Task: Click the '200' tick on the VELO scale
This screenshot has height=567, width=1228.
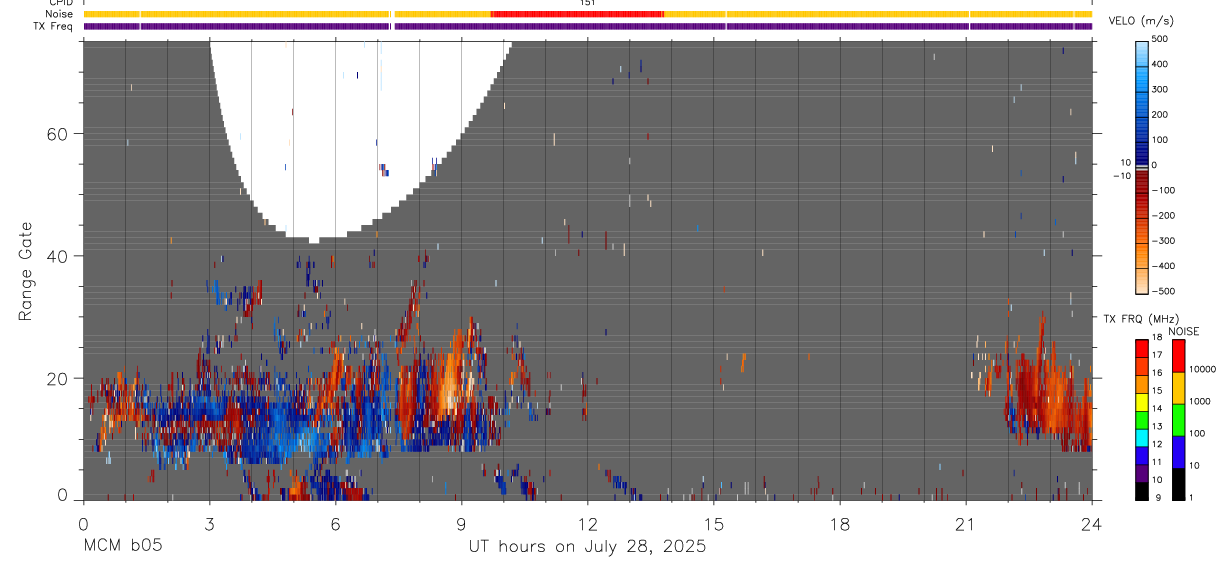Action: (1160, 114)
